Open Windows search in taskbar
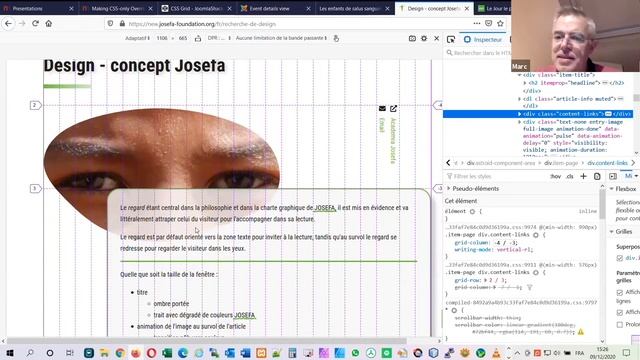 (30, 353)
